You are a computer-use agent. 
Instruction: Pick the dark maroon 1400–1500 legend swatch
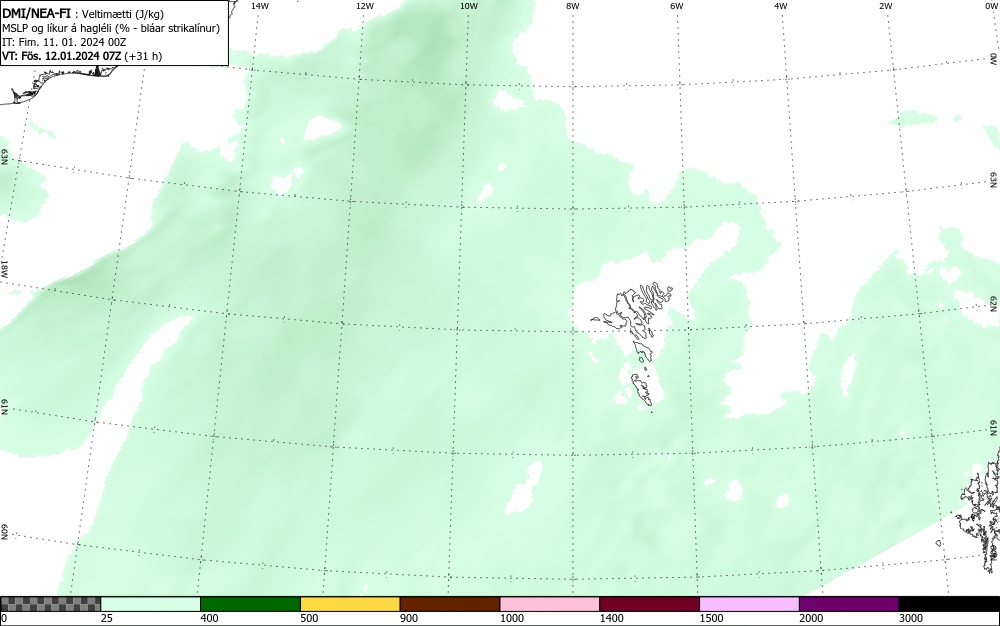tap(649, 604)
